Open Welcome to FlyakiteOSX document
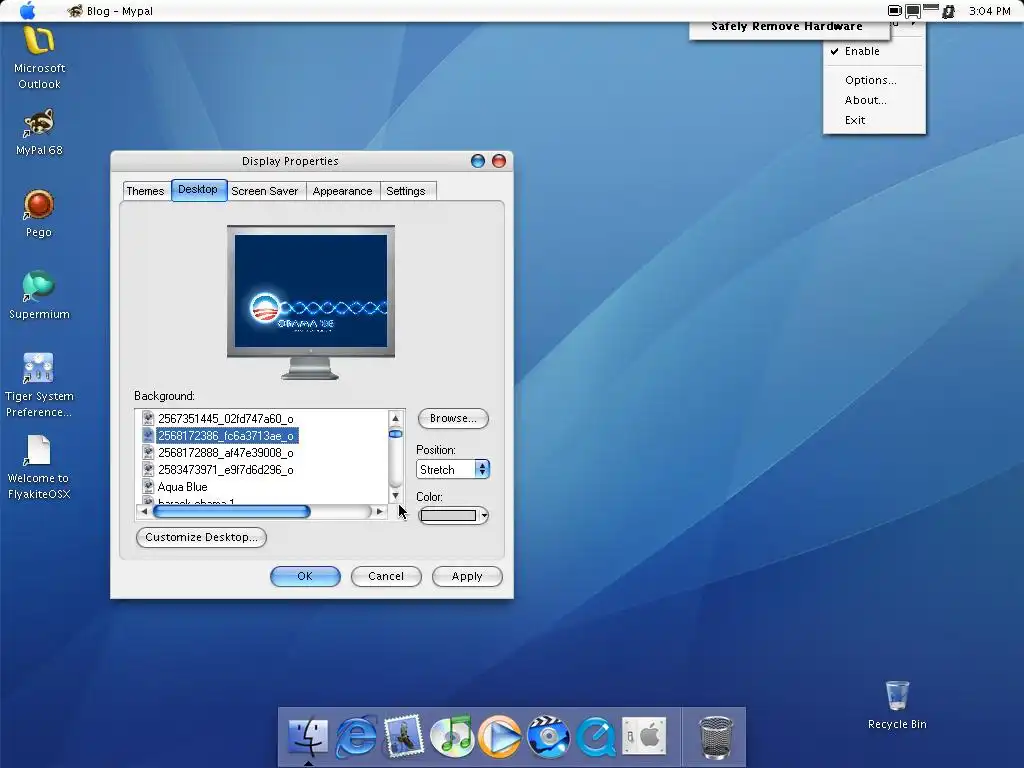The height and width of the screenshot is (768, 1024). pyautogui.click(x=39, y=468)
